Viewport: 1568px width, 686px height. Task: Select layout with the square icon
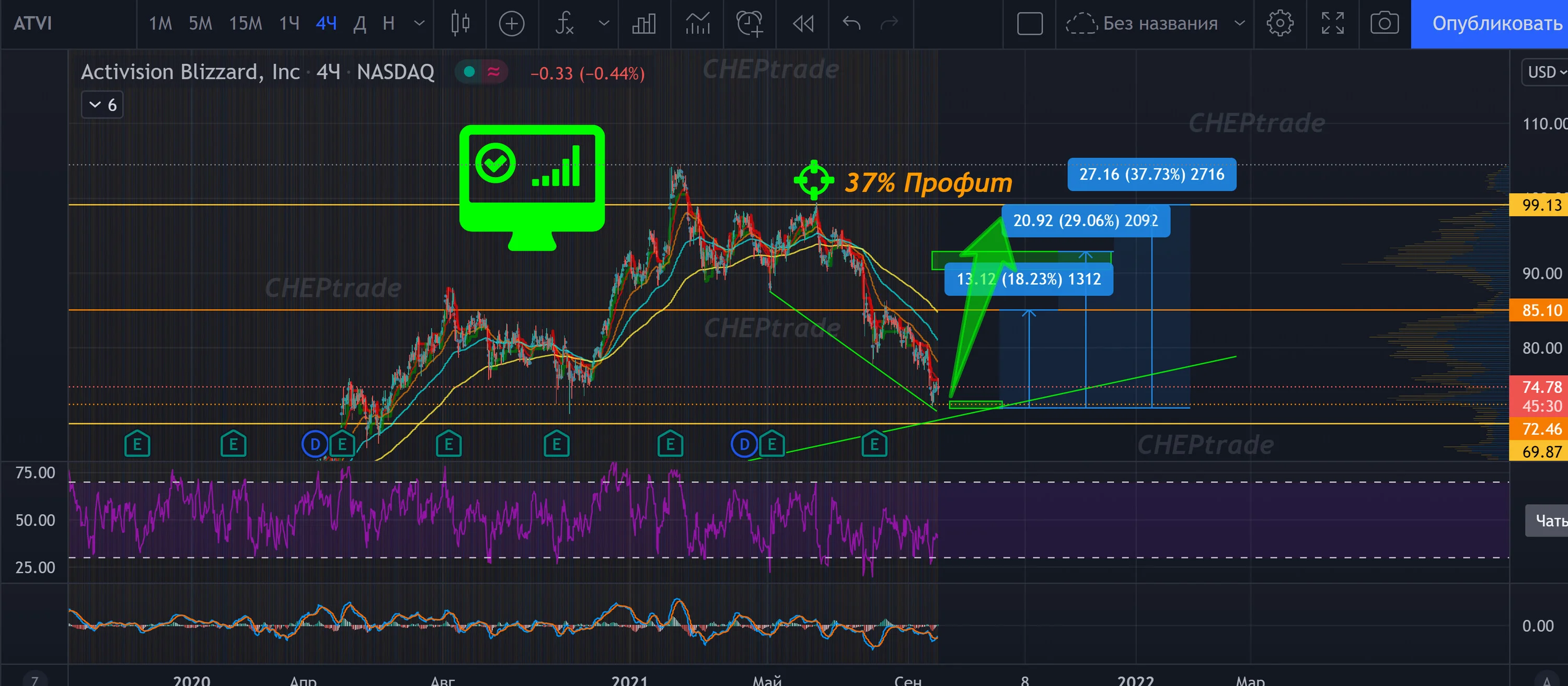tap(1030, 24)
